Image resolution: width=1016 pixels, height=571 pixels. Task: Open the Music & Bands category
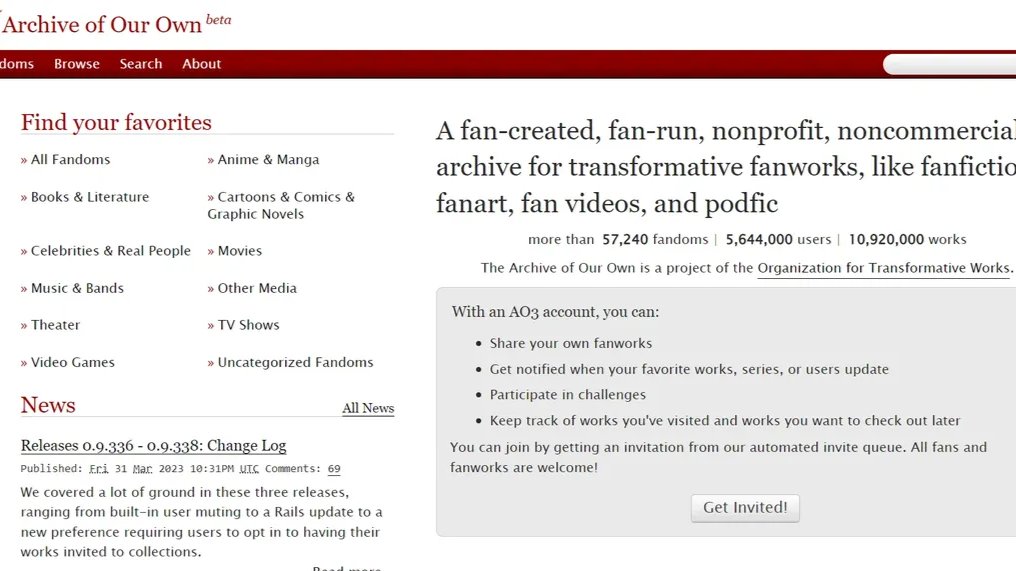click(x=77, y=288)
